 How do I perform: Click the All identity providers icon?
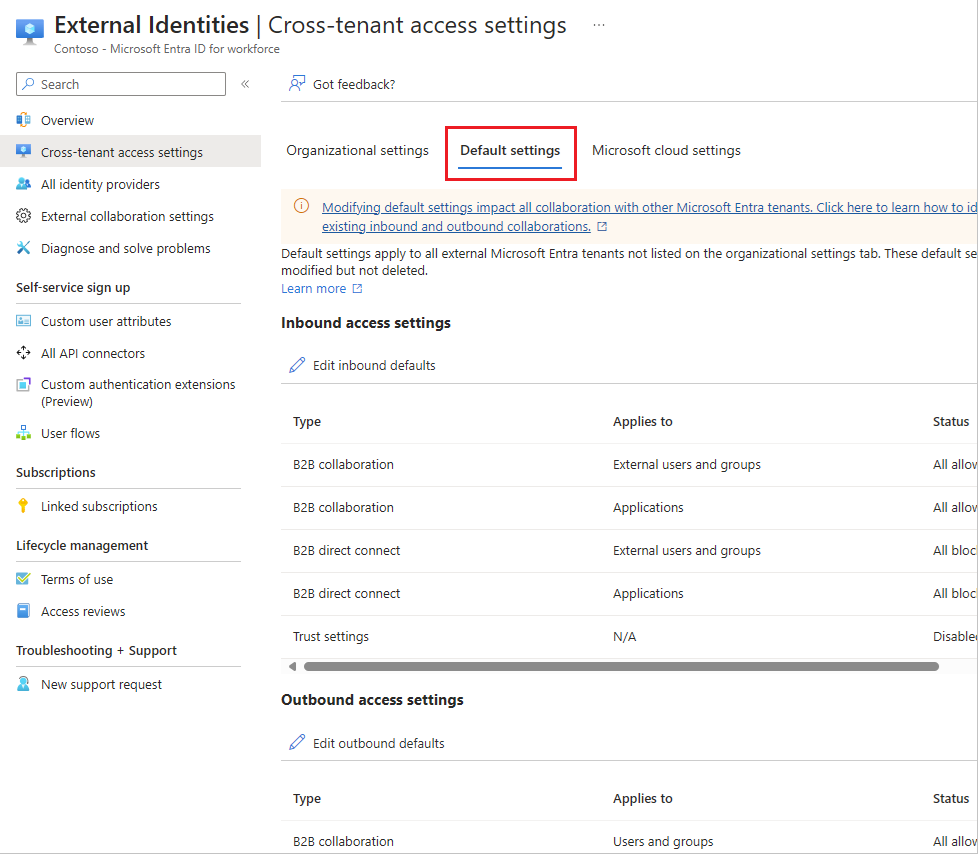pyautogui.click(x=24, y=184)
